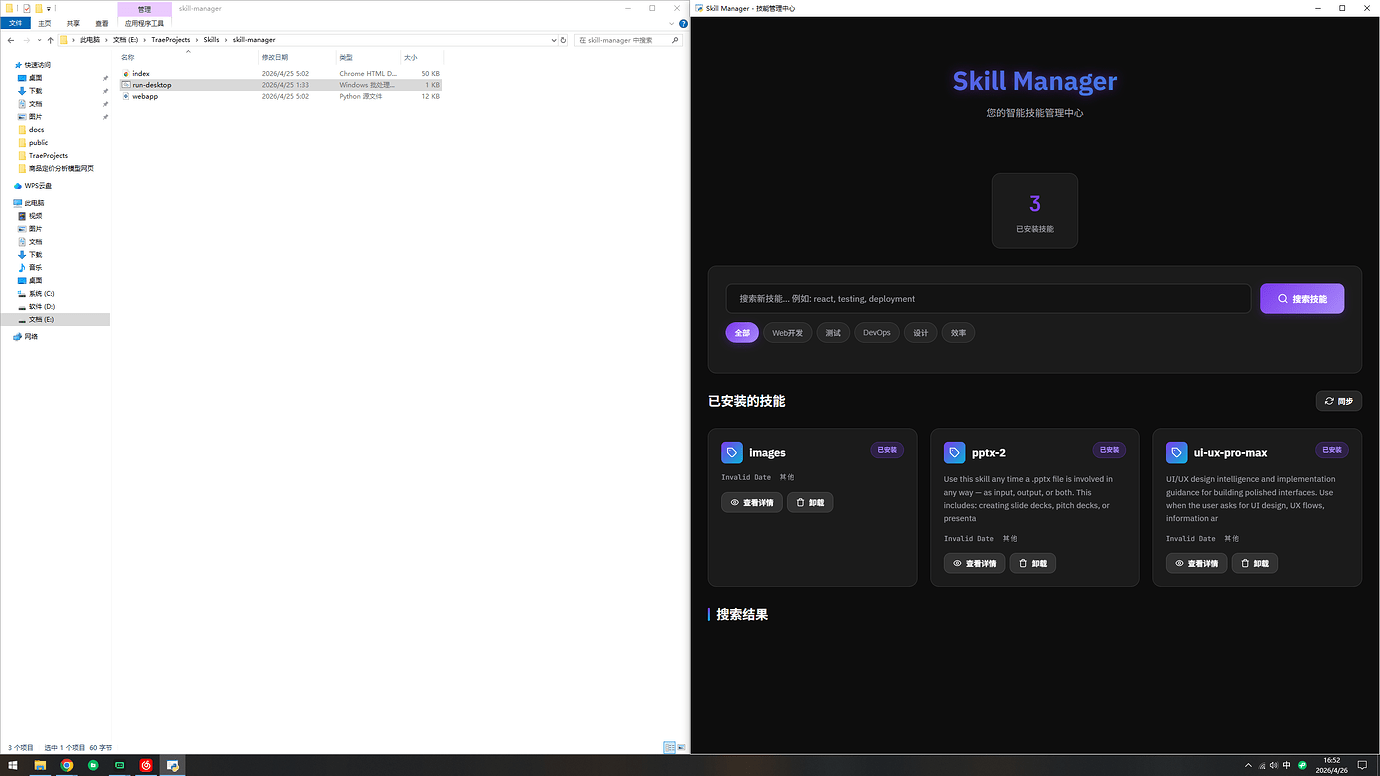View details of ui-ux-pro-max skill

pyautogui.click(x=1196, y=563)
